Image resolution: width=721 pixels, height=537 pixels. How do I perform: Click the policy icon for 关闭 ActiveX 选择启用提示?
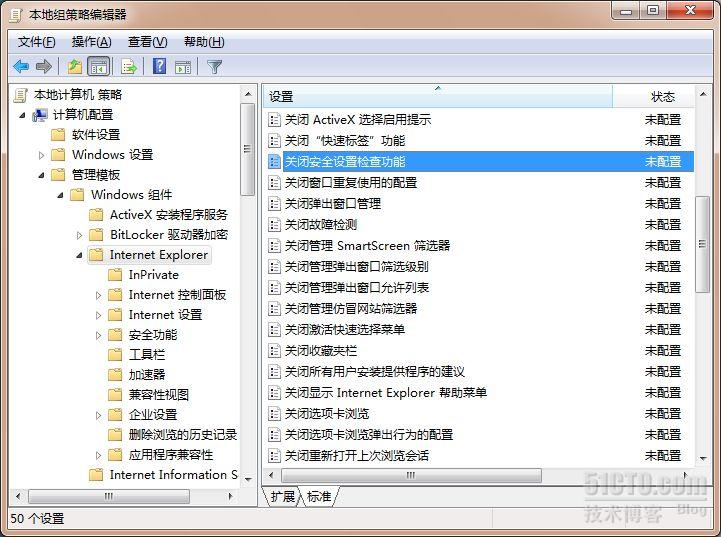point(275,120)
